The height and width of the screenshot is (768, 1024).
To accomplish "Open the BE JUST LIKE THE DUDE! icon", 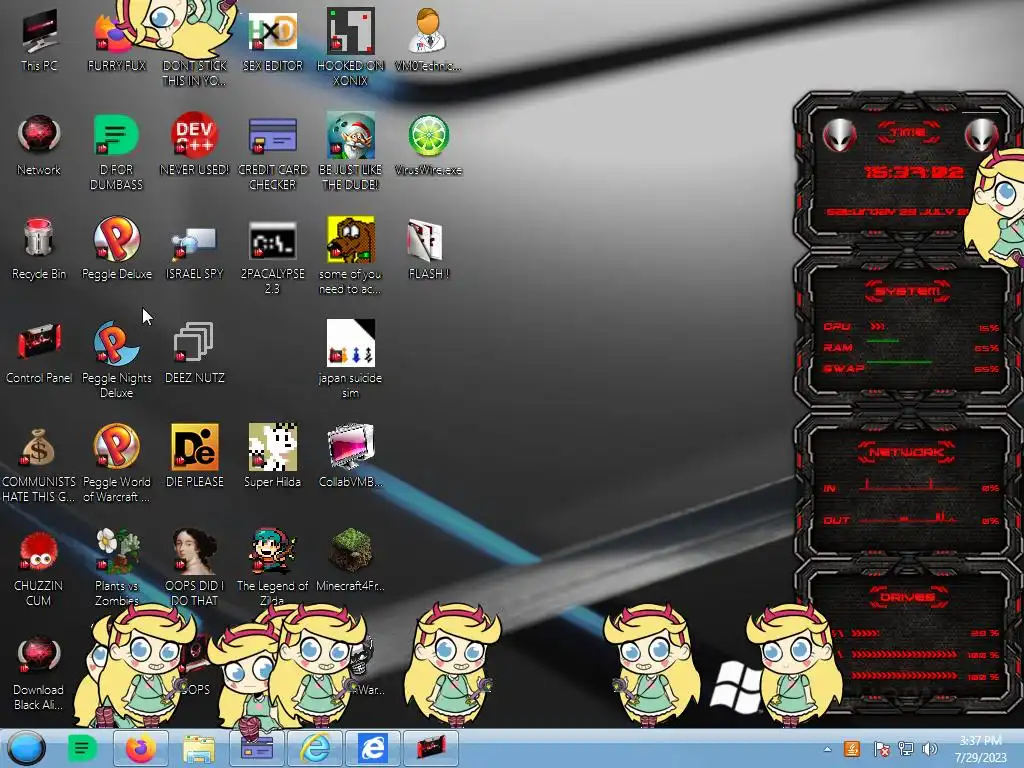I will tap(351, 135).
